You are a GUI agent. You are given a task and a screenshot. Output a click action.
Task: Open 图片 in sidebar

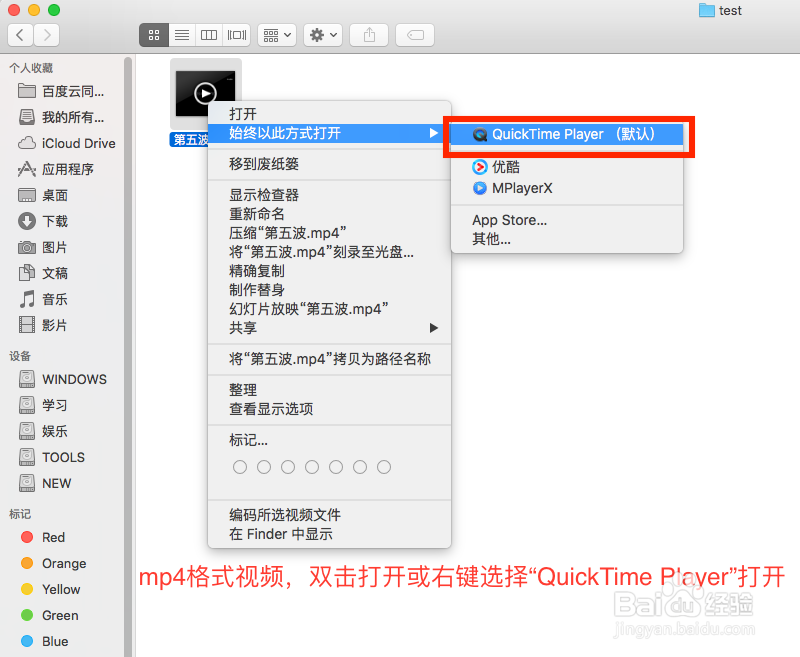click(43, 247)
